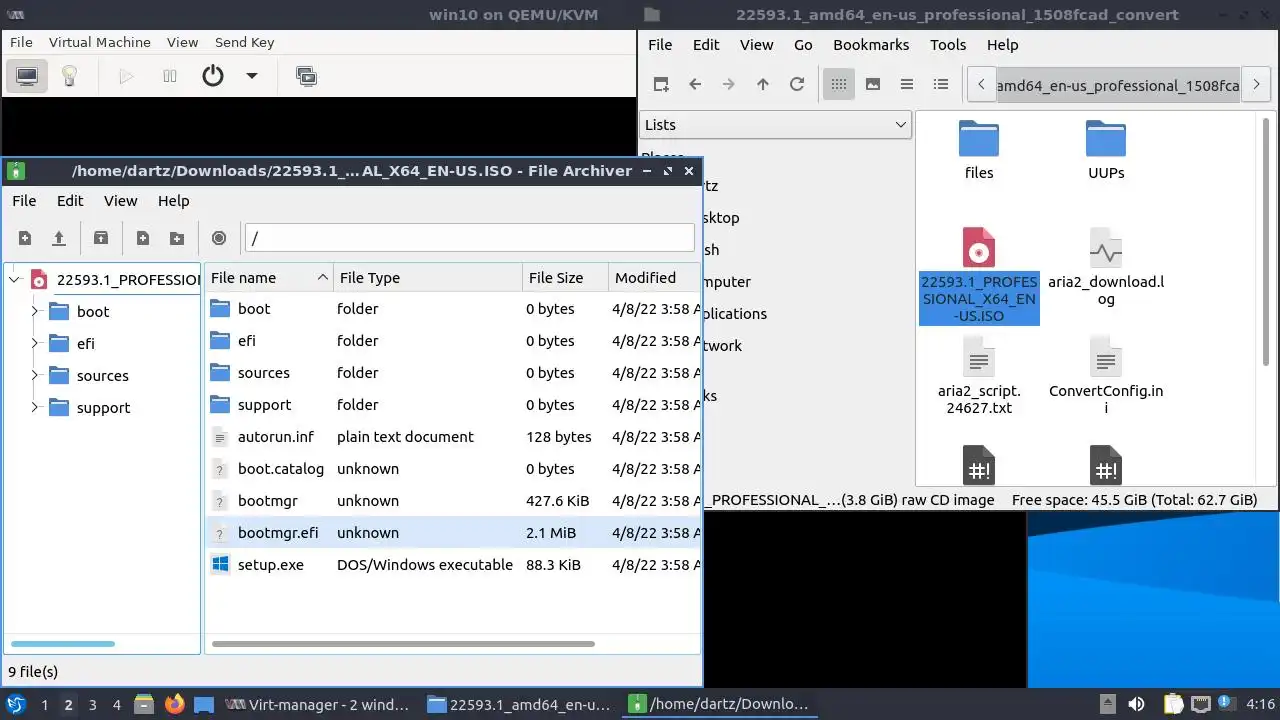Go forward in the file manager

(x=729, y=84)
